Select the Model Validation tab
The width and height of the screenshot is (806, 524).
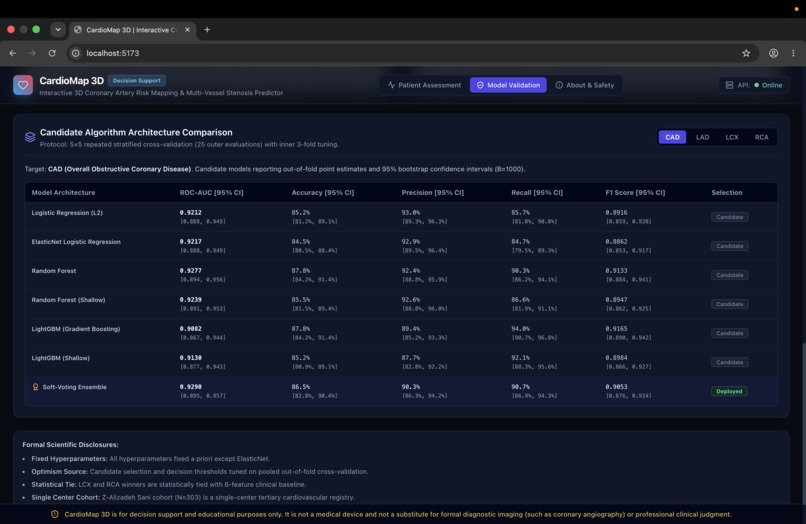click(508, 85)
